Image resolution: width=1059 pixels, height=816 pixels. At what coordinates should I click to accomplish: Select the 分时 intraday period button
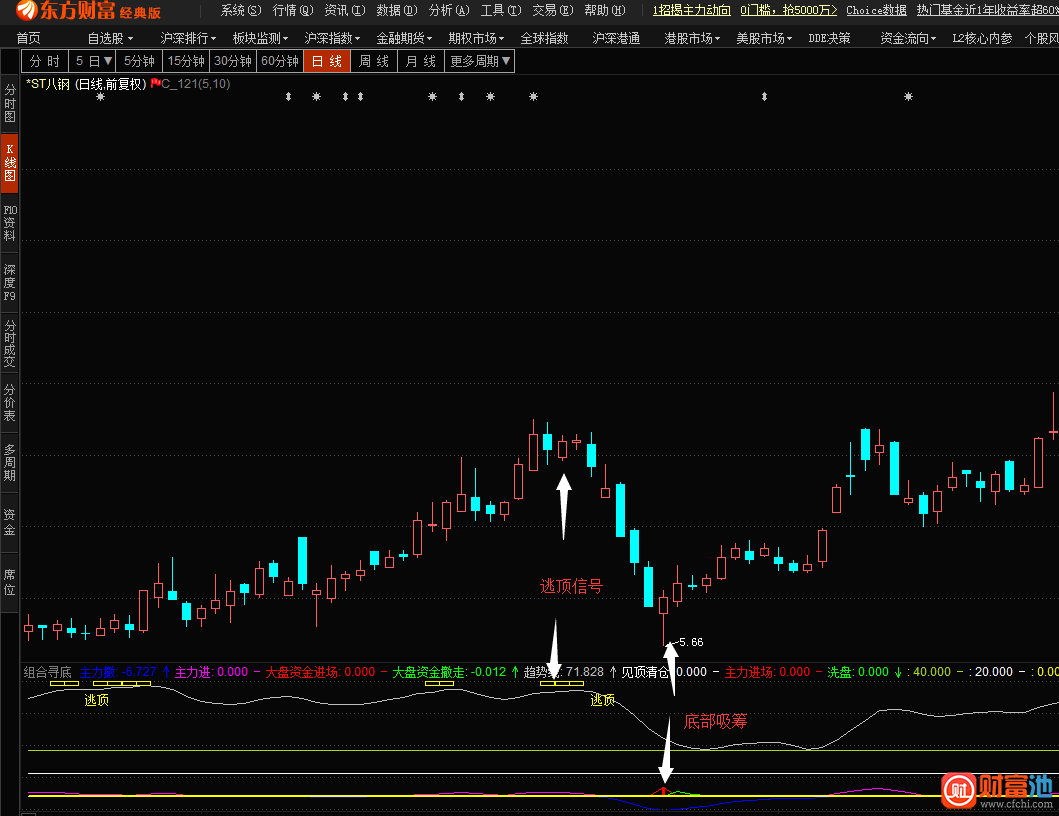pos(45,61)
